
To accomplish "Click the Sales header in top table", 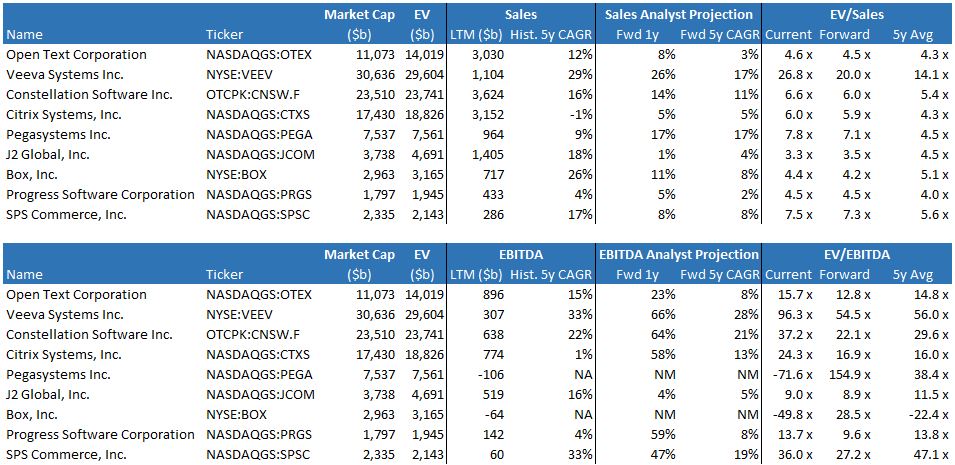I will [520, 14].
